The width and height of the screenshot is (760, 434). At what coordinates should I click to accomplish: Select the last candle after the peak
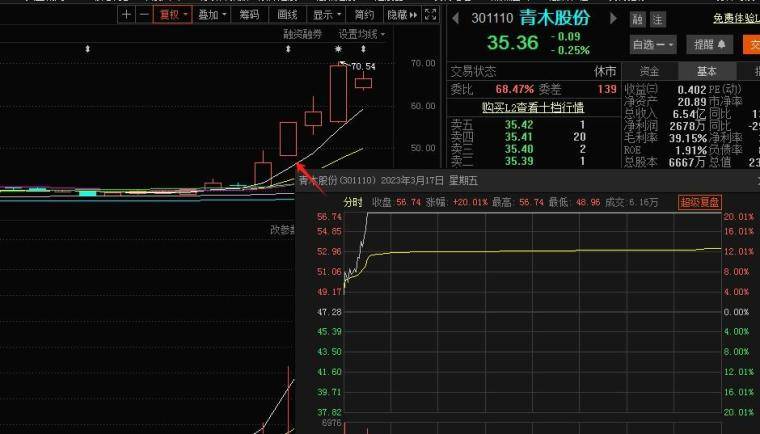click(364, 82)
